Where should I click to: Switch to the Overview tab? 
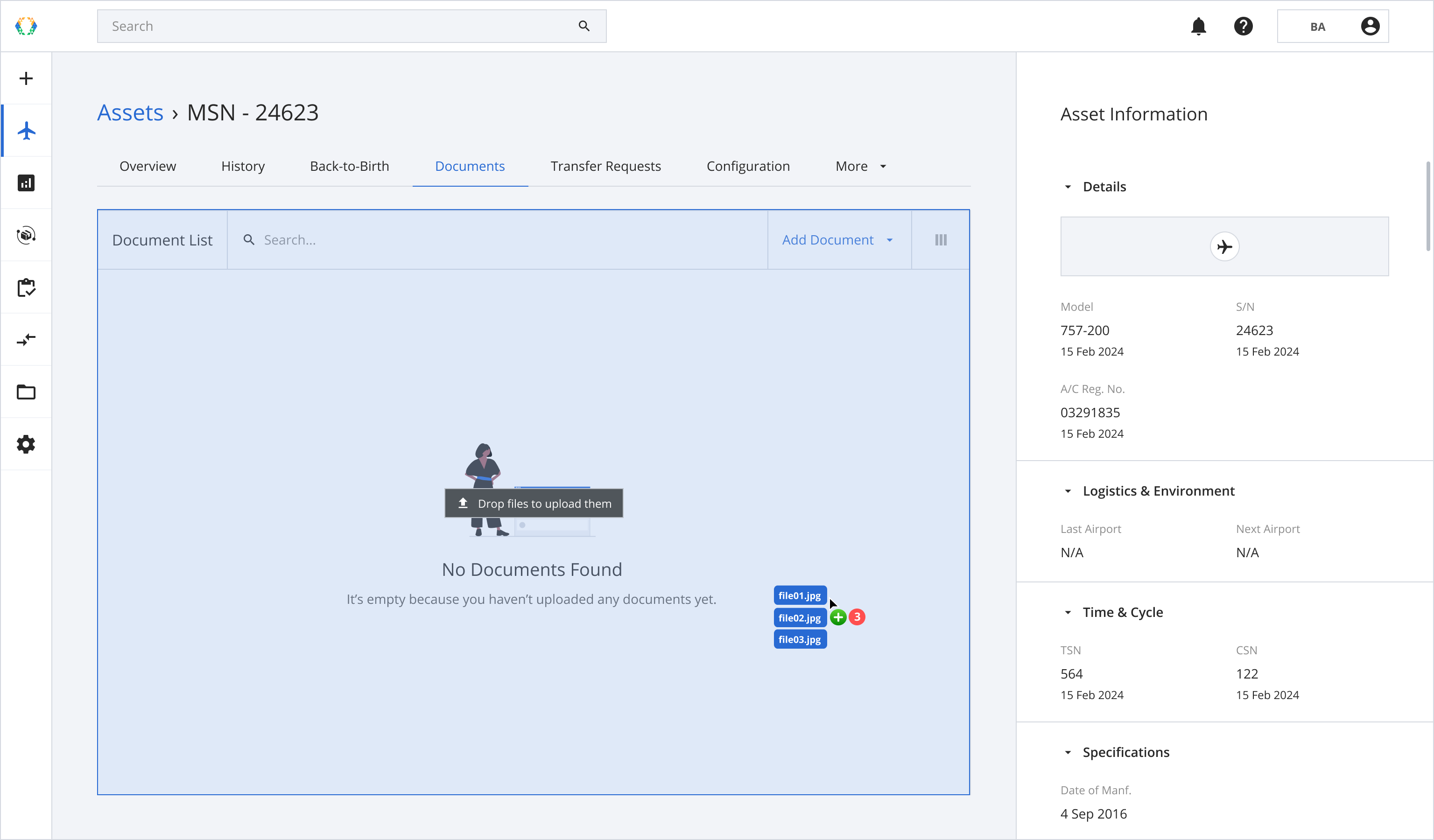(x=148, y=166)
